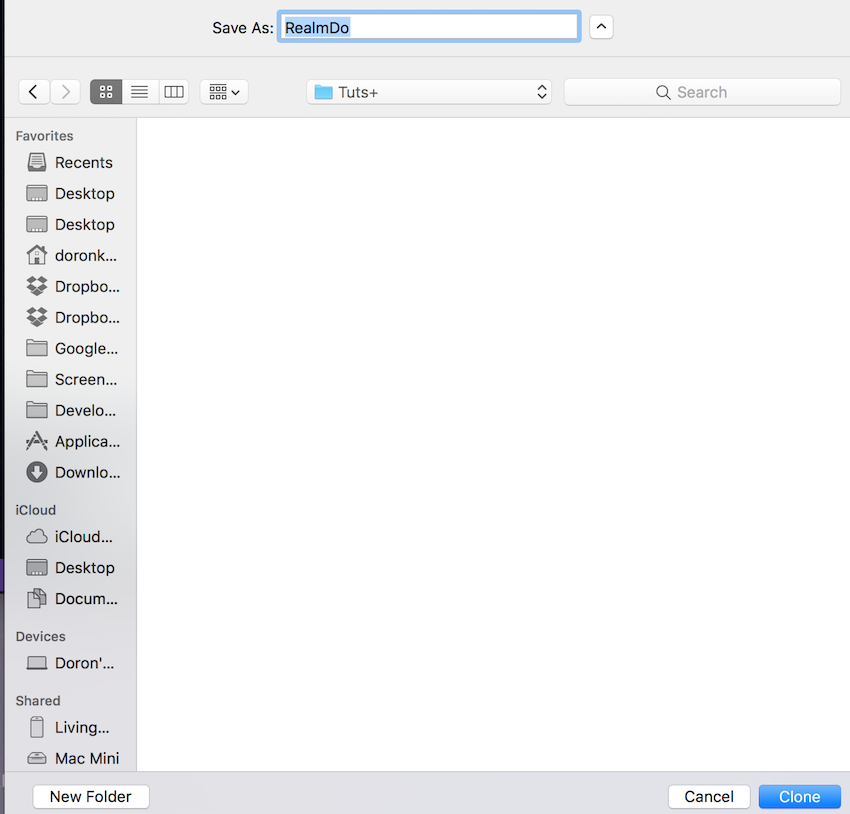Confirm with the Clone button
This screenshot has width=850, height=814.
(799, 796)
